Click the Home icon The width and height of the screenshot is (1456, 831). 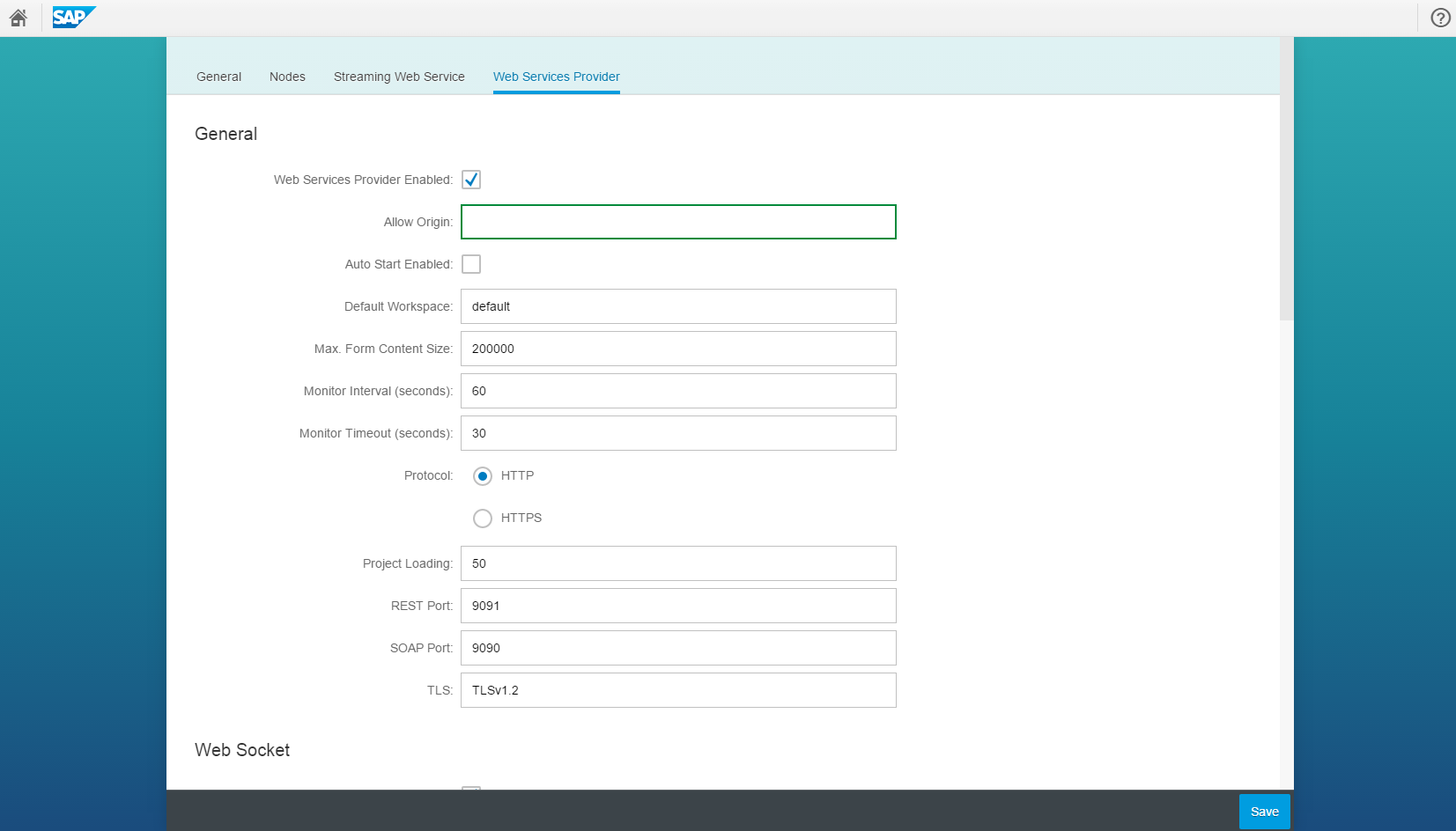[x=18, y=18]
